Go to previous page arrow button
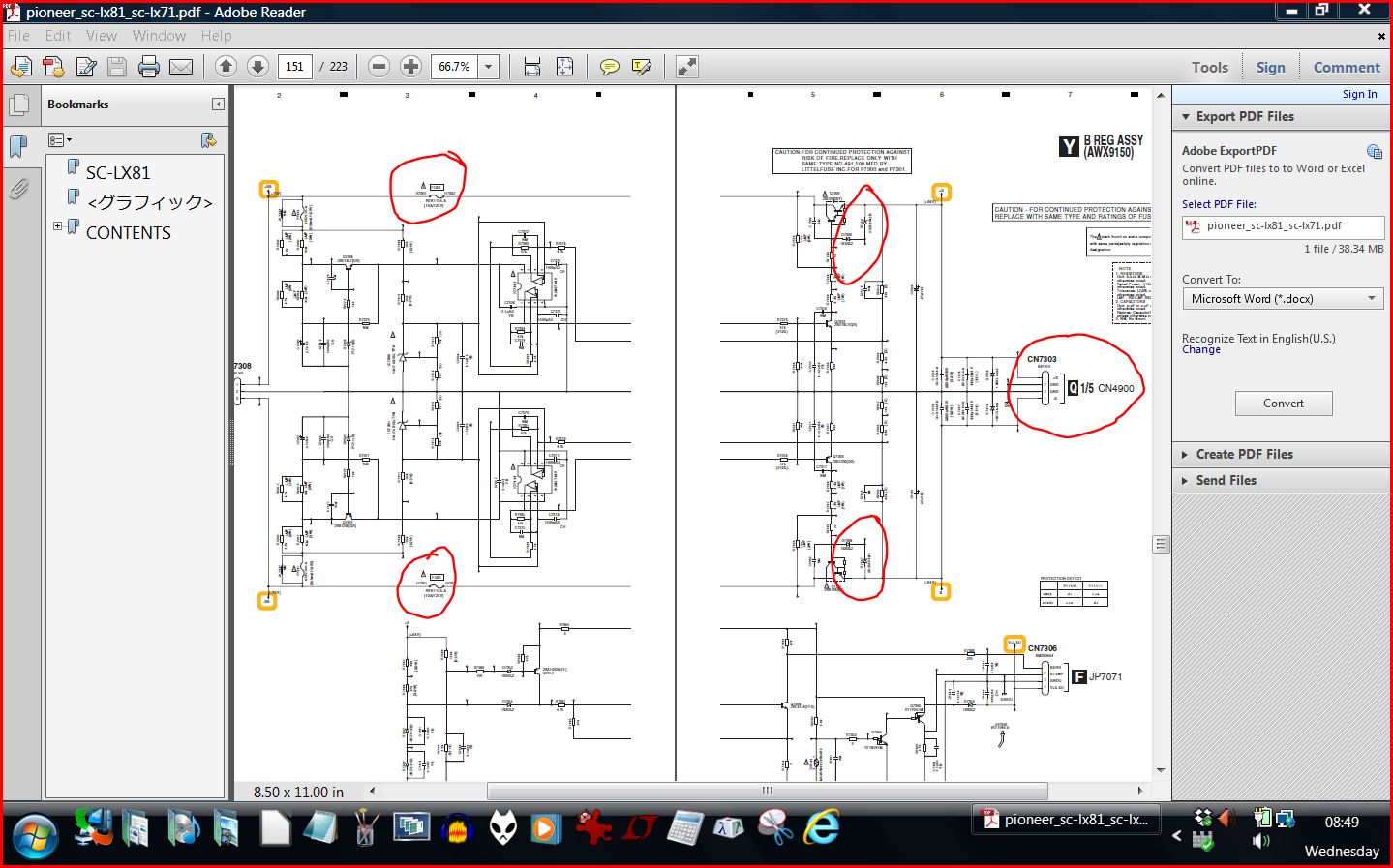 226,67
